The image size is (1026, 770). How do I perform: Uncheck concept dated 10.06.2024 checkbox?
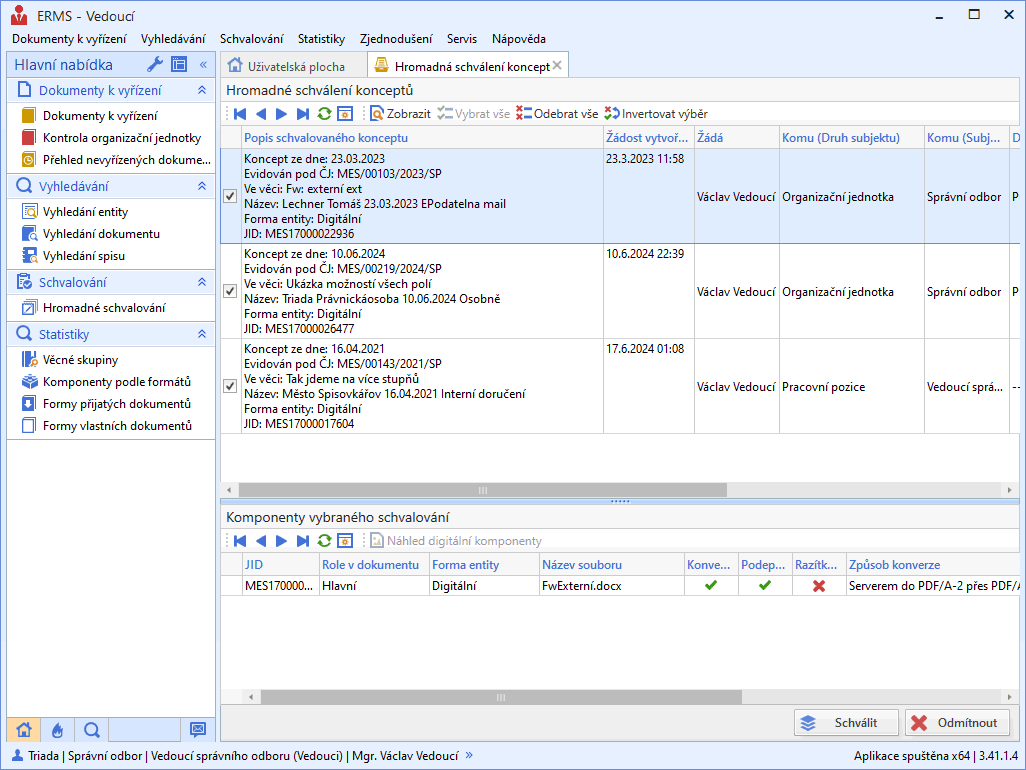pyautogui.click(x=230, y=291)
